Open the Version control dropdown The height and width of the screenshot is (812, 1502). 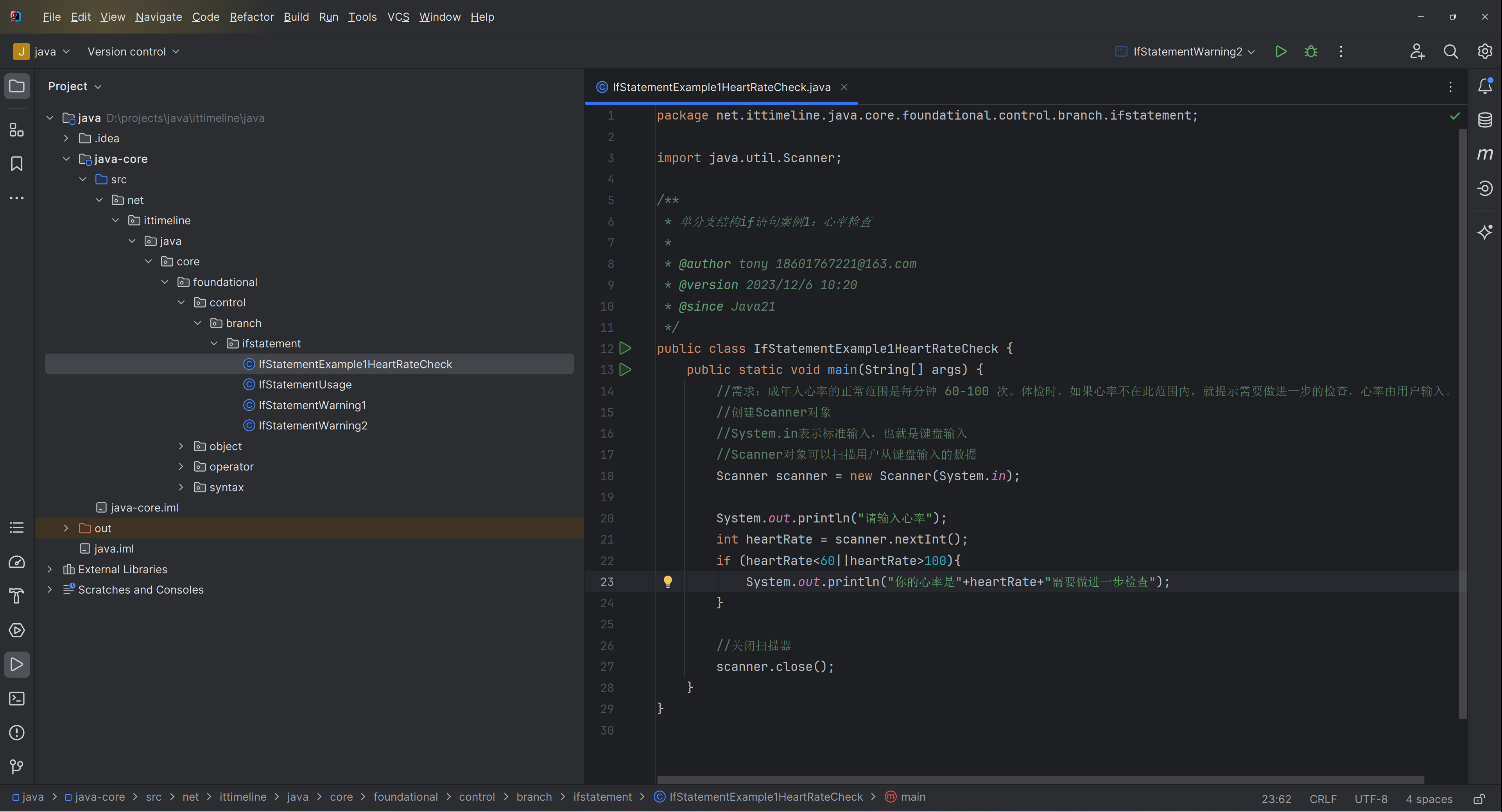click(133, 51)
